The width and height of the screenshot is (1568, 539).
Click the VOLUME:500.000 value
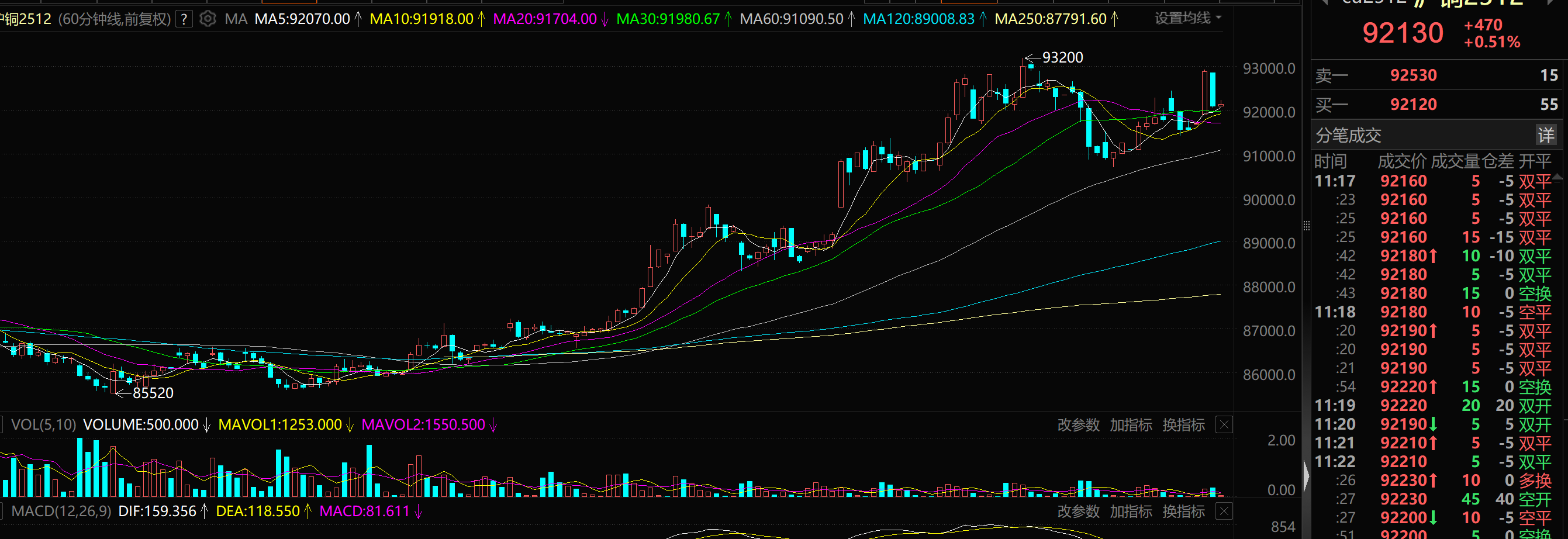[141, 424]
